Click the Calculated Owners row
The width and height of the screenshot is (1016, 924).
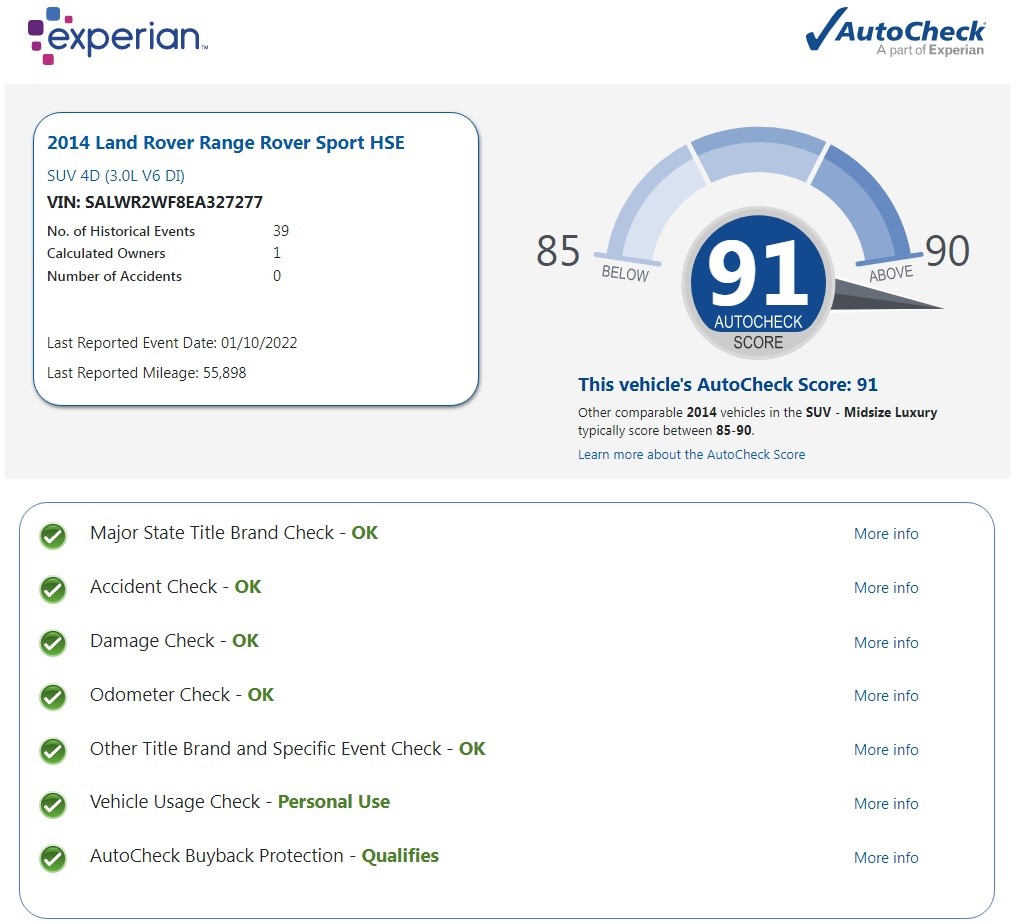pyautogui.click(x=164, y=253)
